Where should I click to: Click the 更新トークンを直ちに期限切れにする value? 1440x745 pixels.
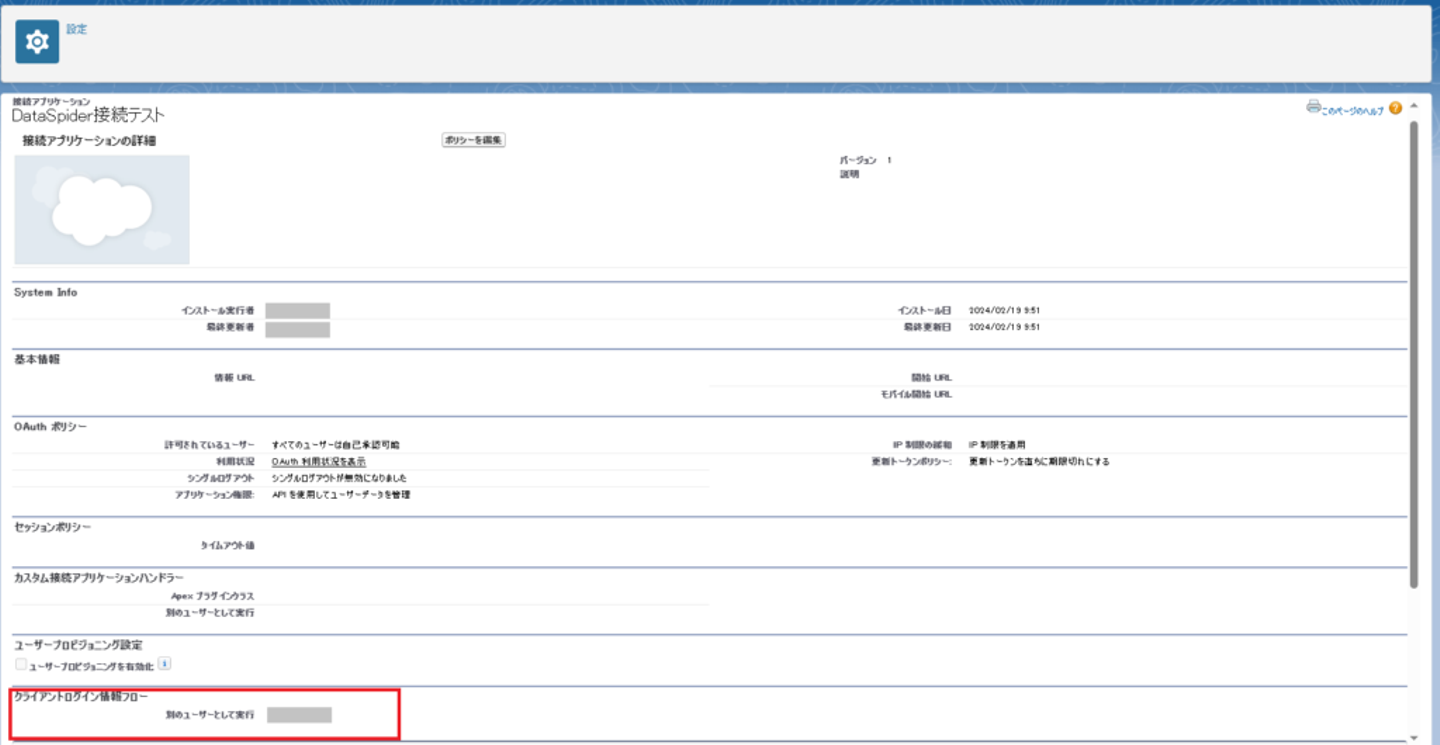point(1039,462)
